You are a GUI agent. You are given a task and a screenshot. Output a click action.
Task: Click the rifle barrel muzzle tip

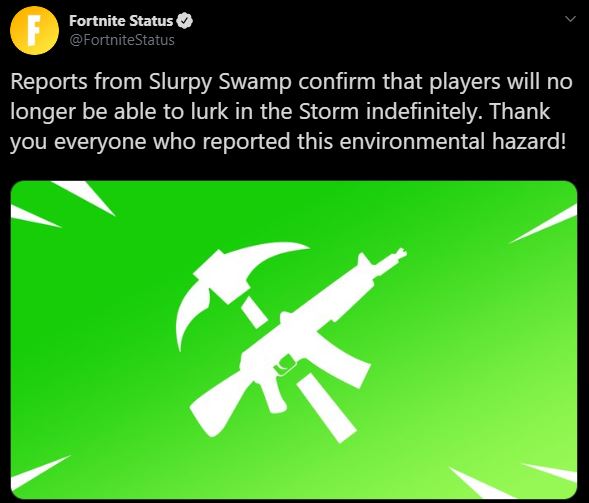[400, 254]
